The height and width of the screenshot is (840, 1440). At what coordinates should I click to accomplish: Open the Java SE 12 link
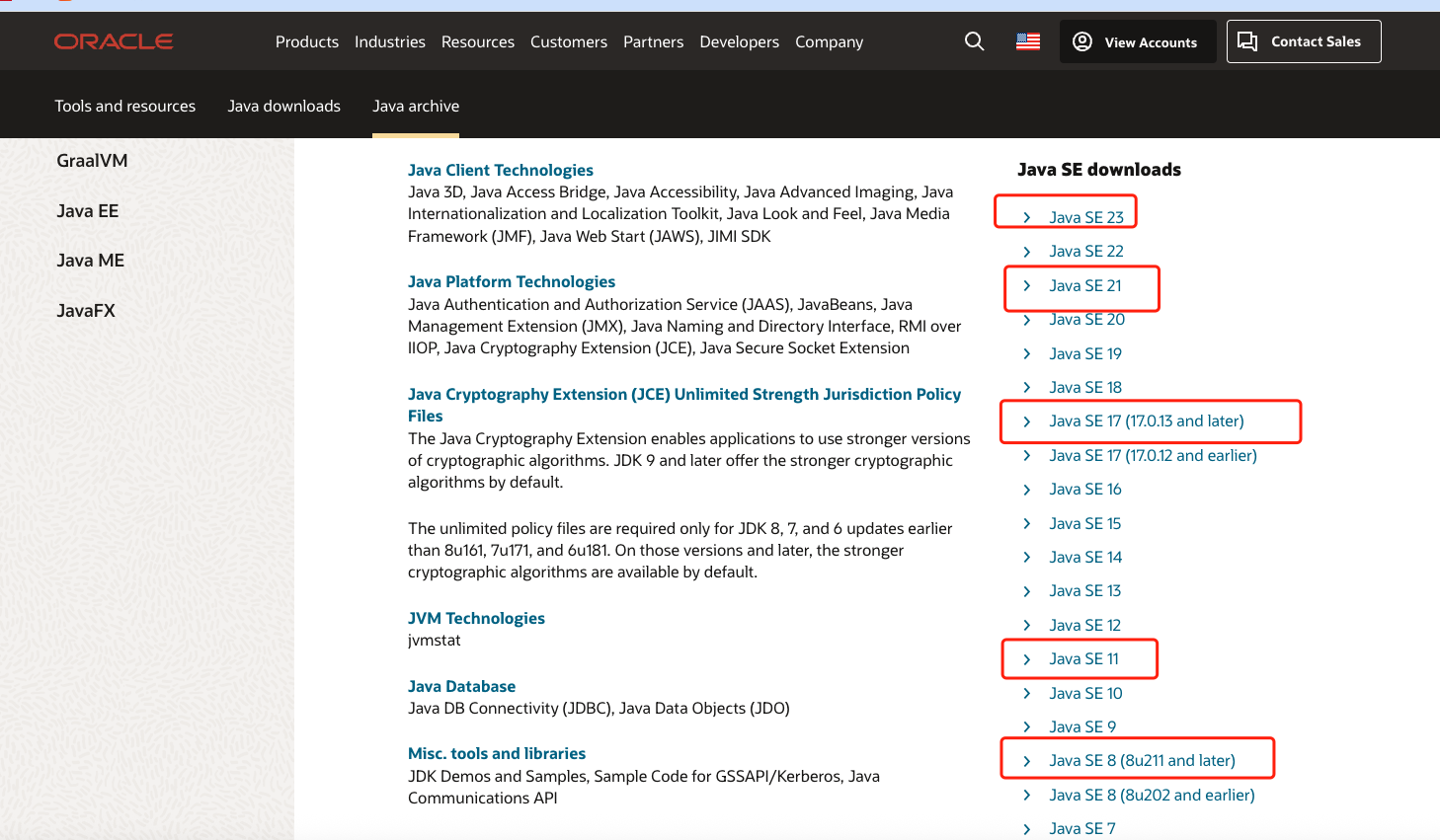coord(1085,625)
